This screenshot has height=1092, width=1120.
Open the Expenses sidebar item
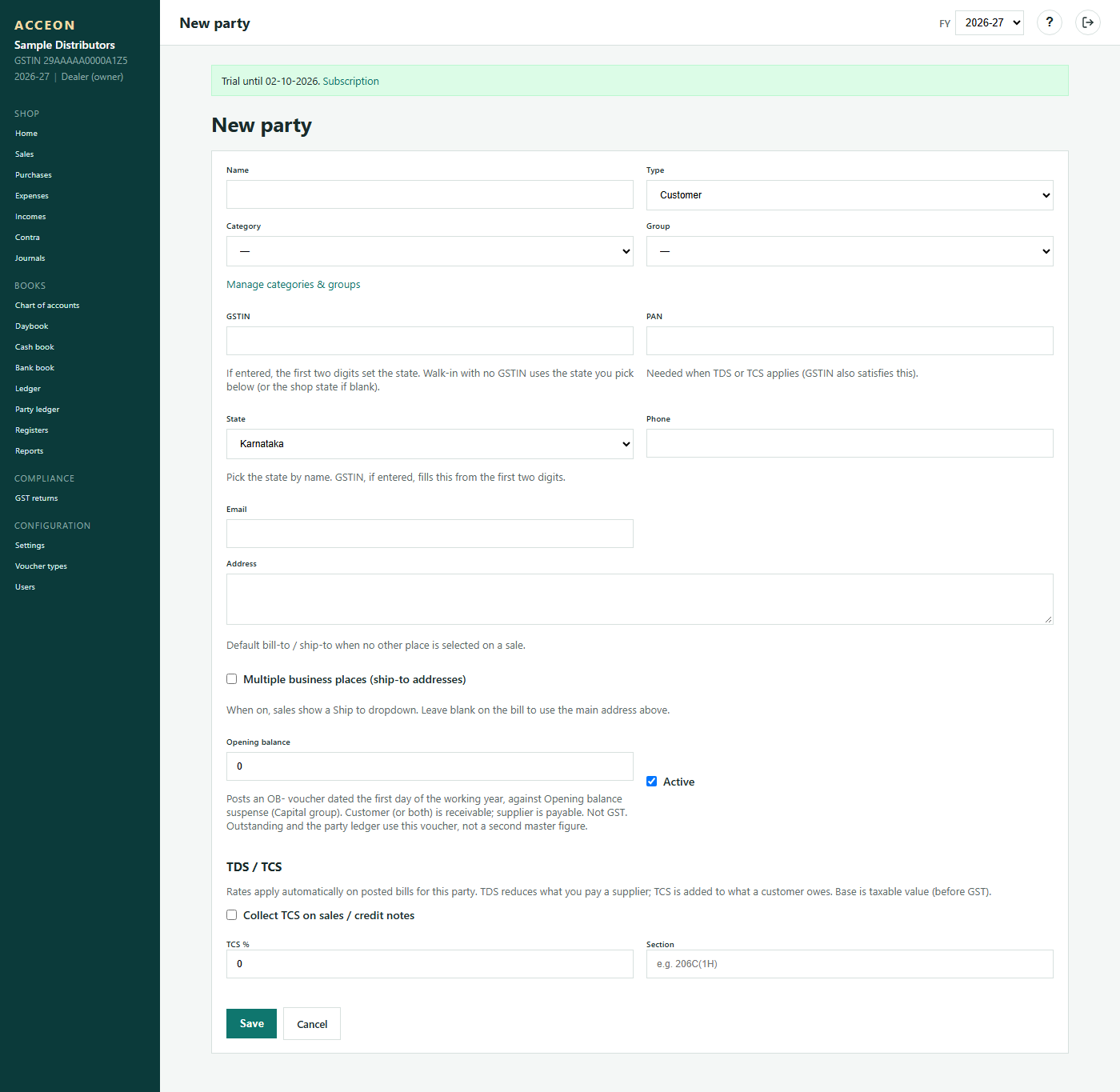click(32, 196)
